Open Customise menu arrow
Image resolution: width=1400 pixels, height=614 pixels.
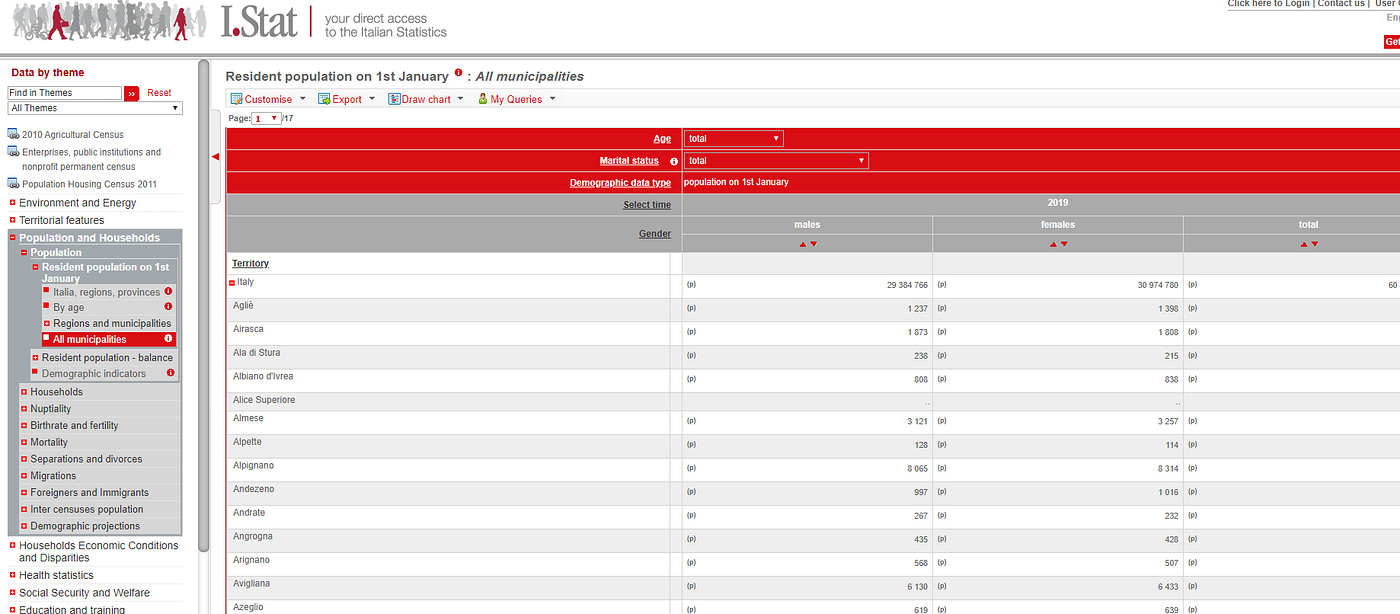302,99
